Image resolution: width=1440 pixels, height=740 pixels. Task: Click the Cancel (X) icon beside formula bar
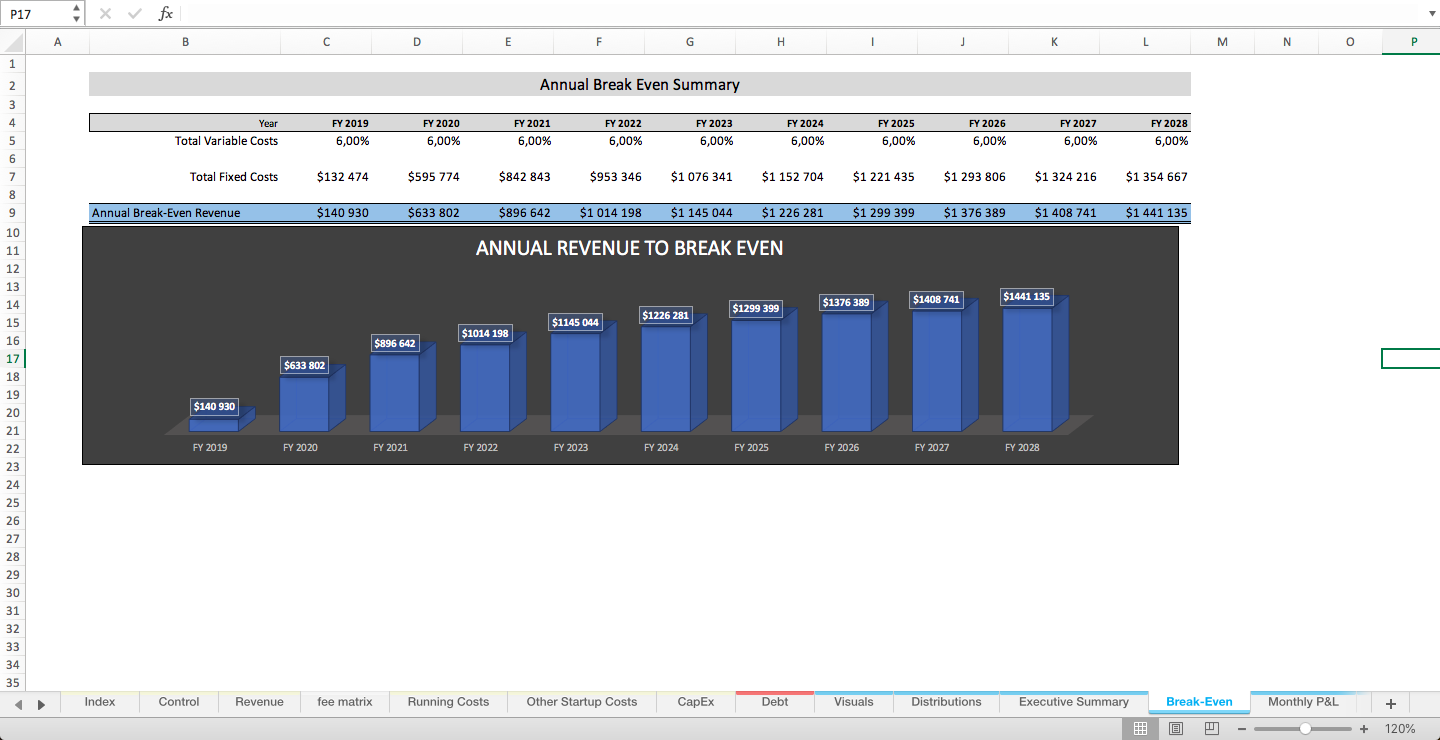104,13
